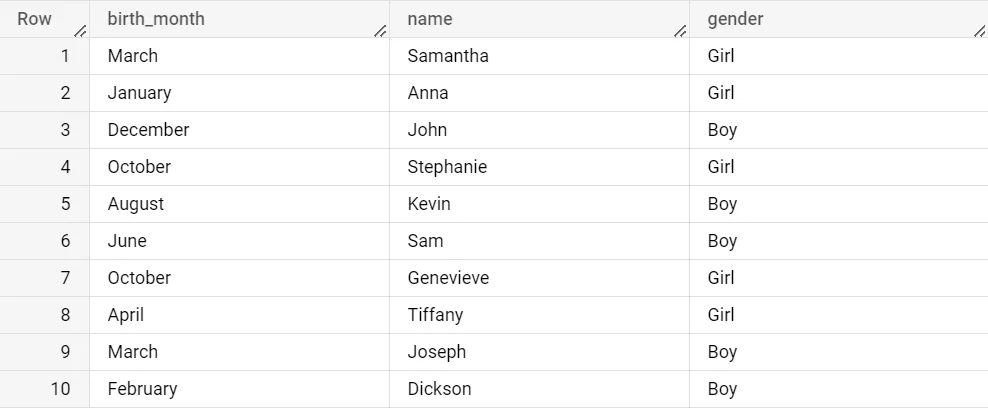Select the birth_month column header
Screen dimensions: 988x415
pos(156,19)
